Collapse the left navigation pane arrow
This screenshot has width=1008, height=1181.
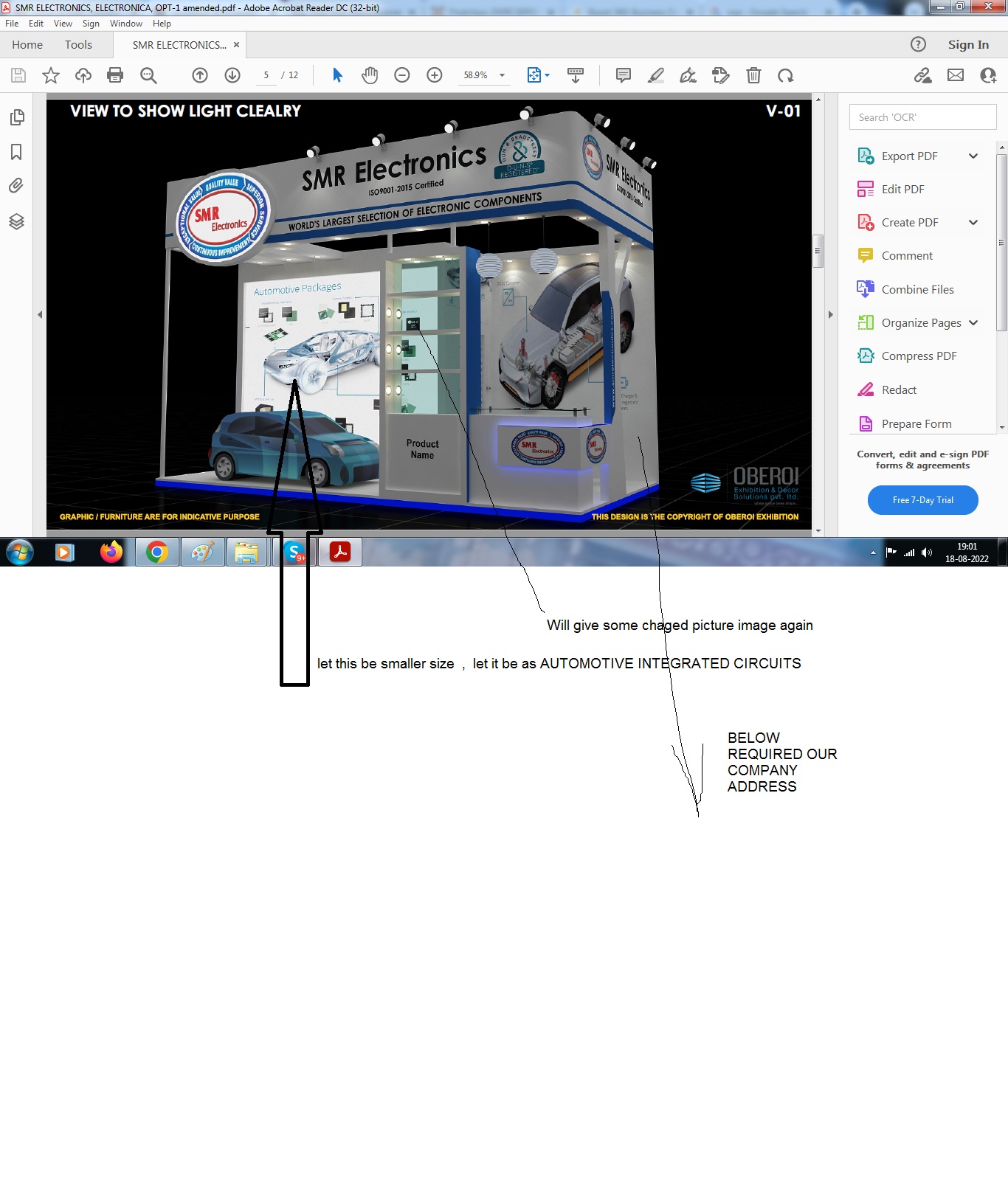(40, 314)
